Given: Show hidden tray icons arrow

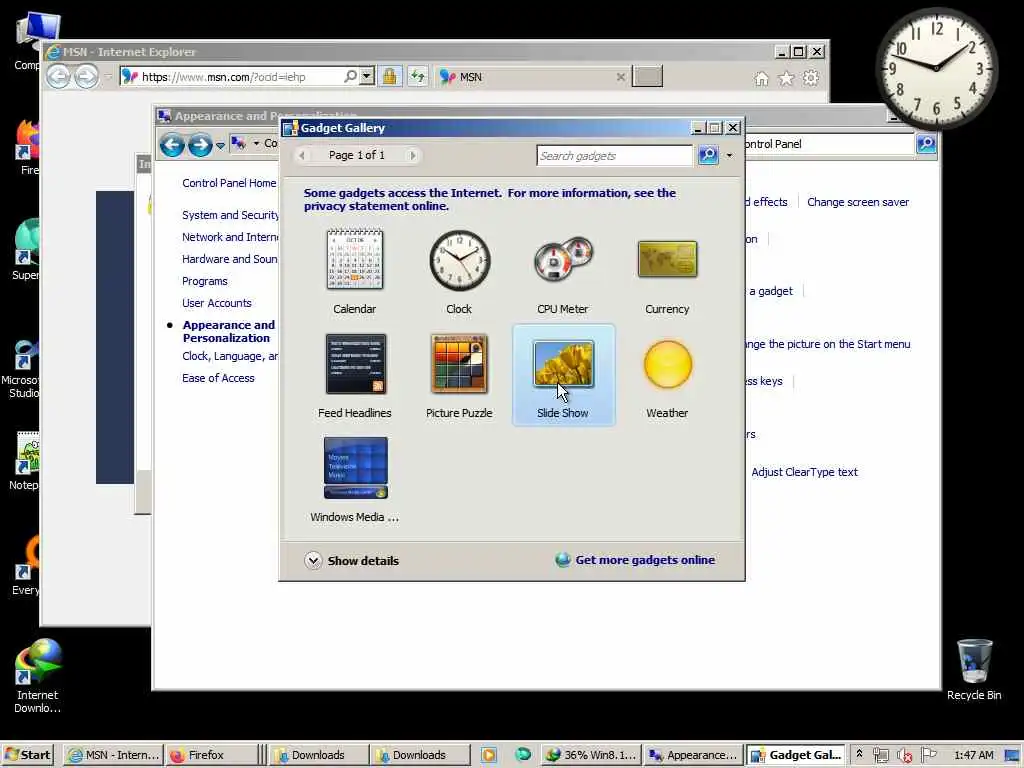Looking at the screenshot, I should point(859,754).
